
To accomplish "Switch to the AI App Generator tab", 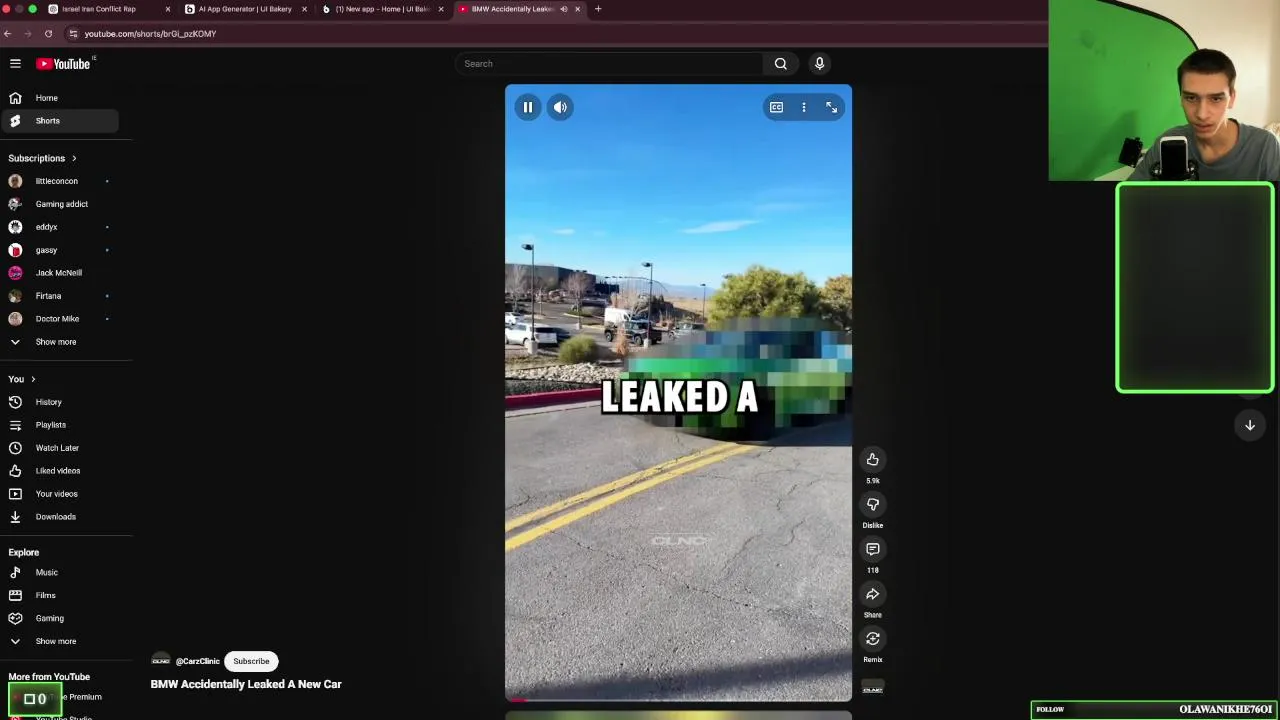I will 245,9.
